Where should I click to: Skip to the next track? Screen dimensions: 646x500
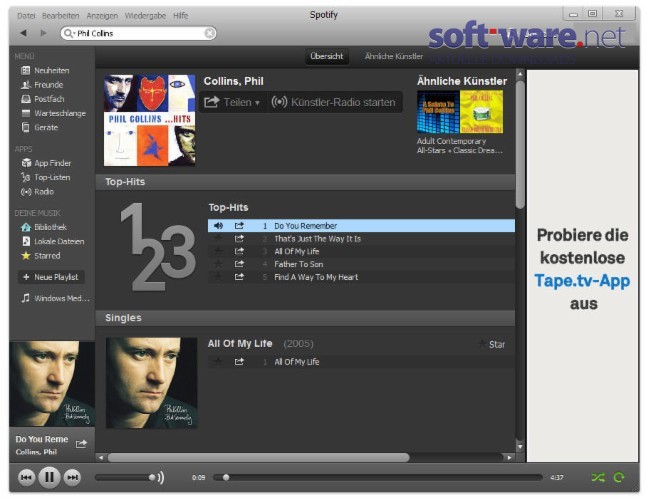73,477
